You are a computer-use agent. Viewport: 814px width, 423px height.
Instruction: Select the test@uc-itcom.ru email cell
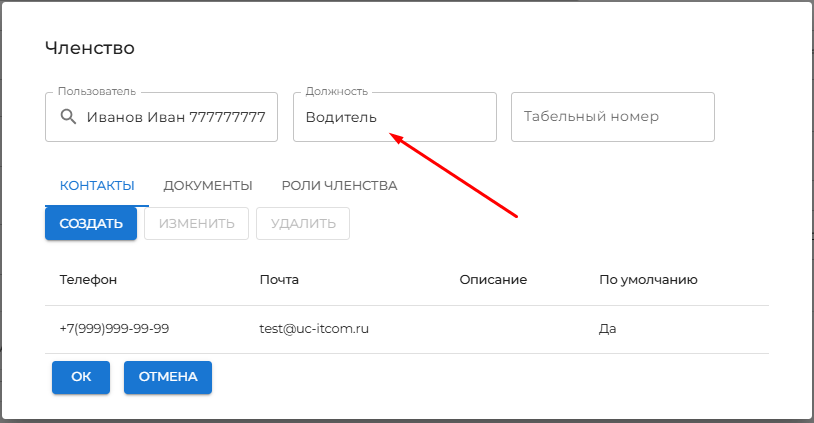point(314,328)
